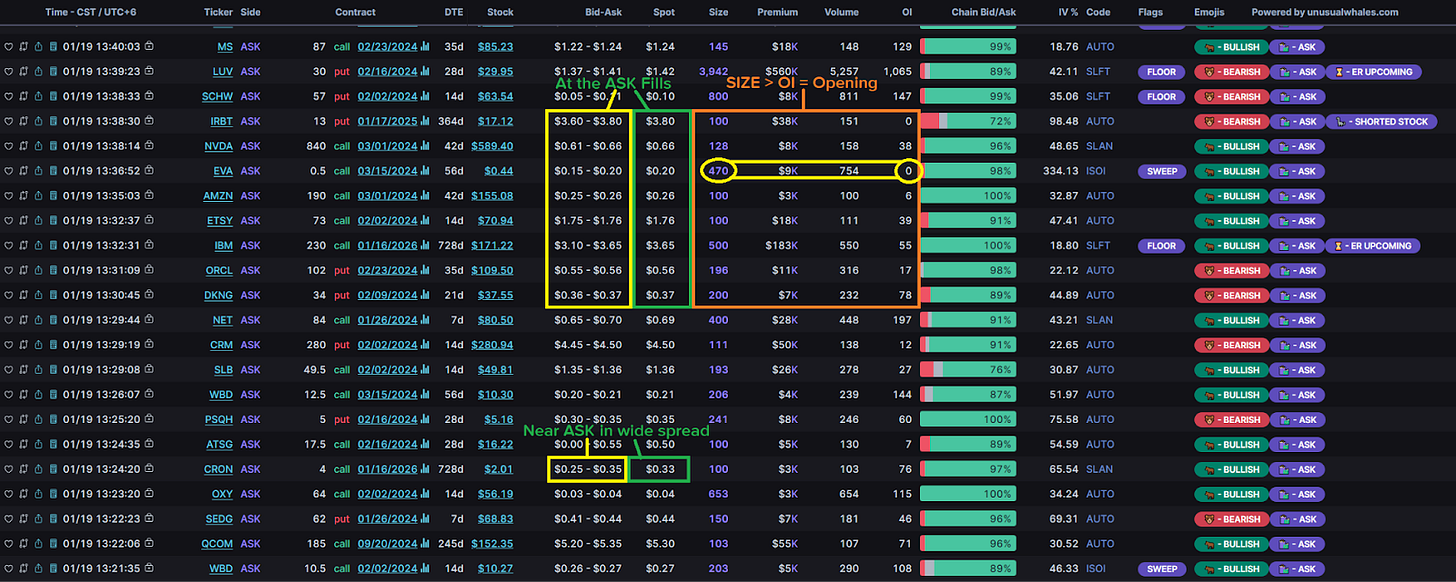Click the briefcase icon next to 13:36:52 time
This screenshot has width=1456, height=582.
click(149, 171)
